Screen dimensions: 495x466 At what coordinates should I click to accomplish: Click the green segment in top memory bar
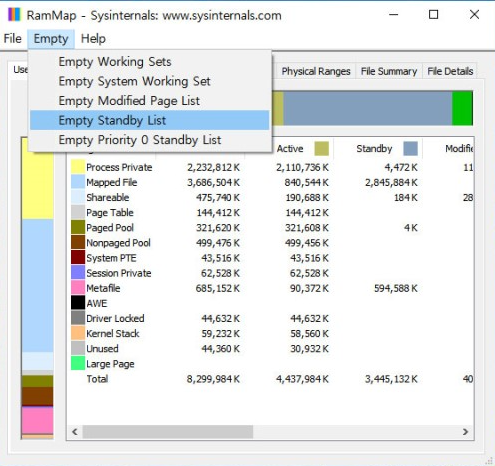[462, 108]
